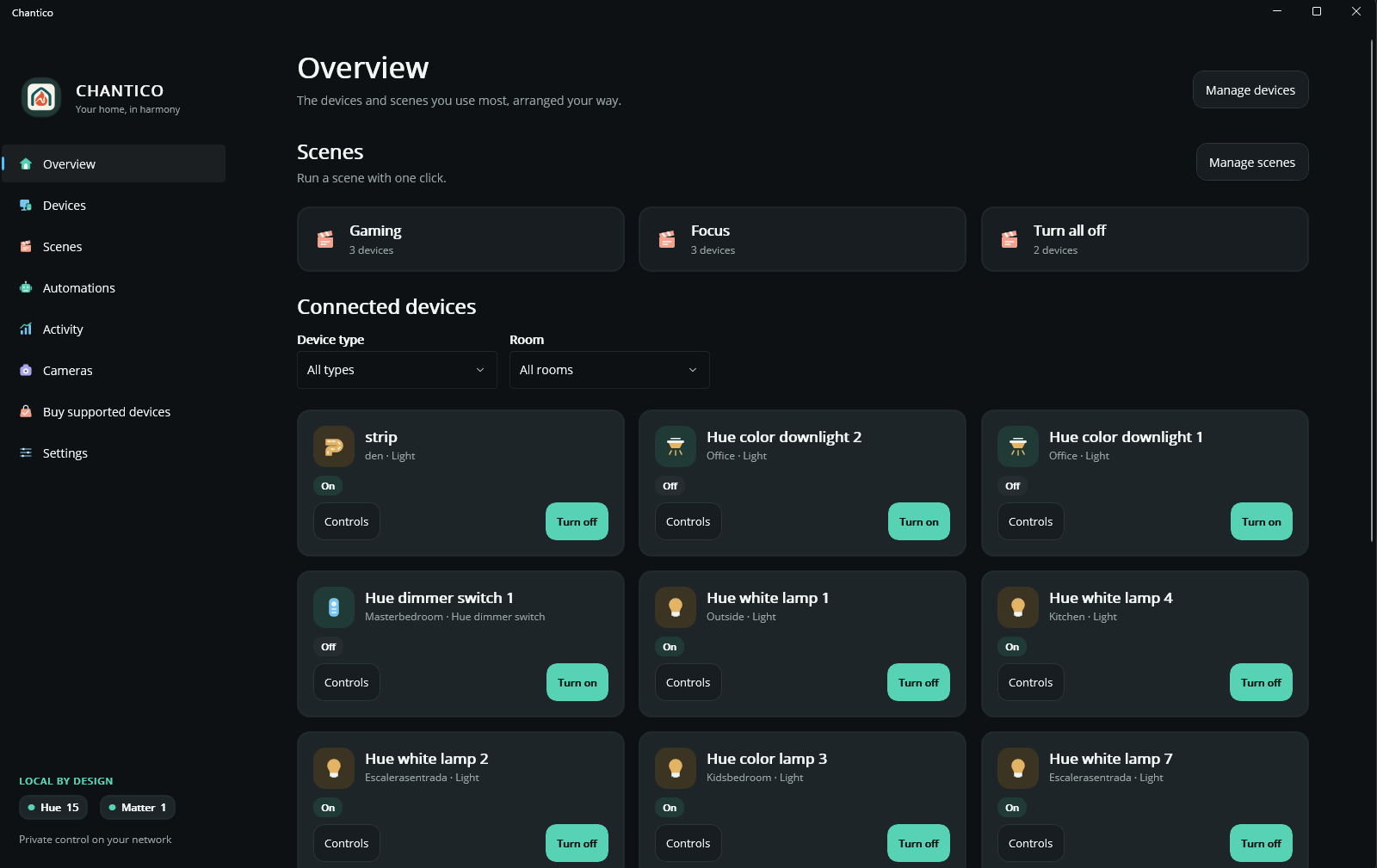The width and height of the screenshot is (1377, 868).
Task: Click the Hue dimmer switch 1 icon
Action: (334, 607)
